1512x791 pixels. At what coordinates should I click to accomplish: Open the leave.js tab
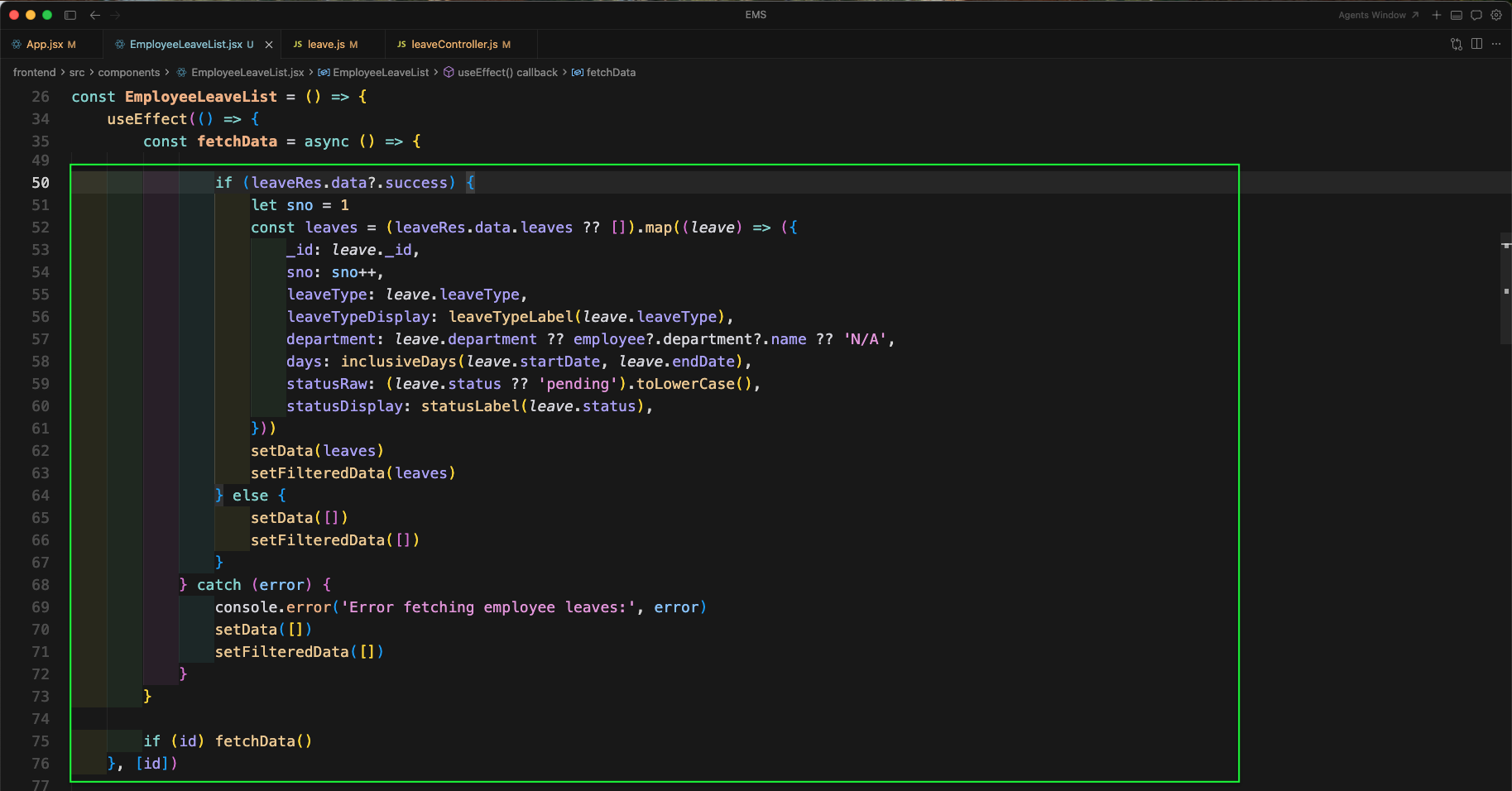click(326, 45)
